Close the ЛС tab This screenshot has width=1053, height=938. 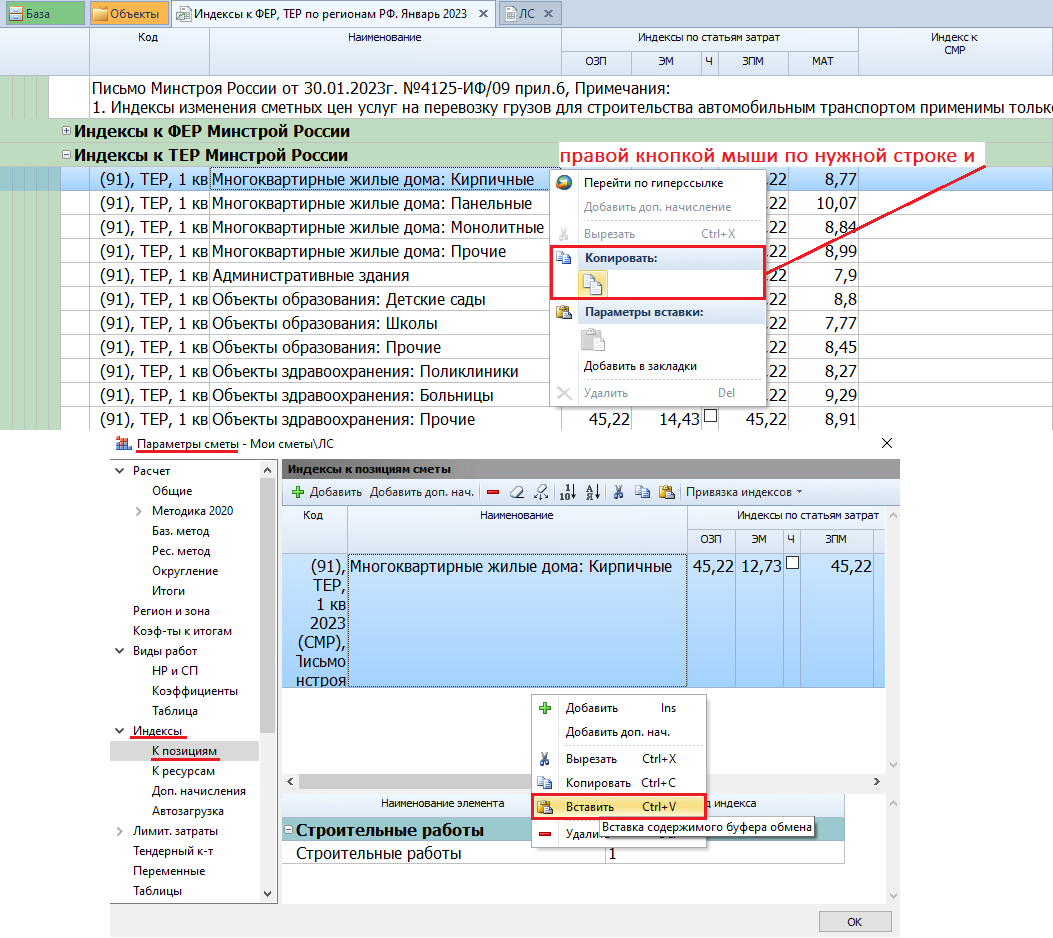(x=549, y=13)
